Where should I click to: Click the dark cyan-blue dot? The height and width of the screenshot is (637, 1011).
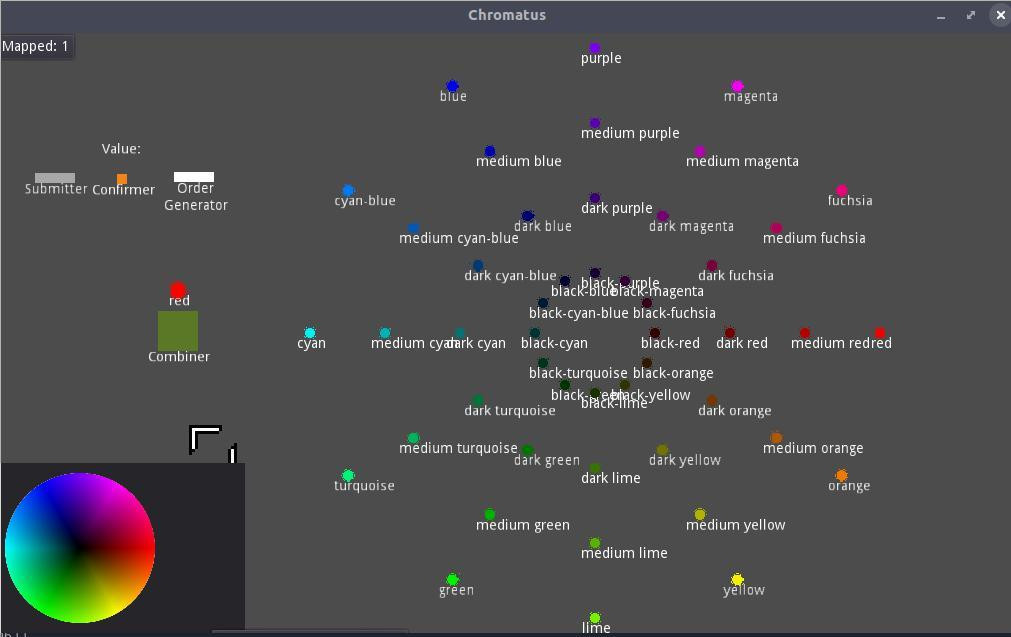[478, 265]
